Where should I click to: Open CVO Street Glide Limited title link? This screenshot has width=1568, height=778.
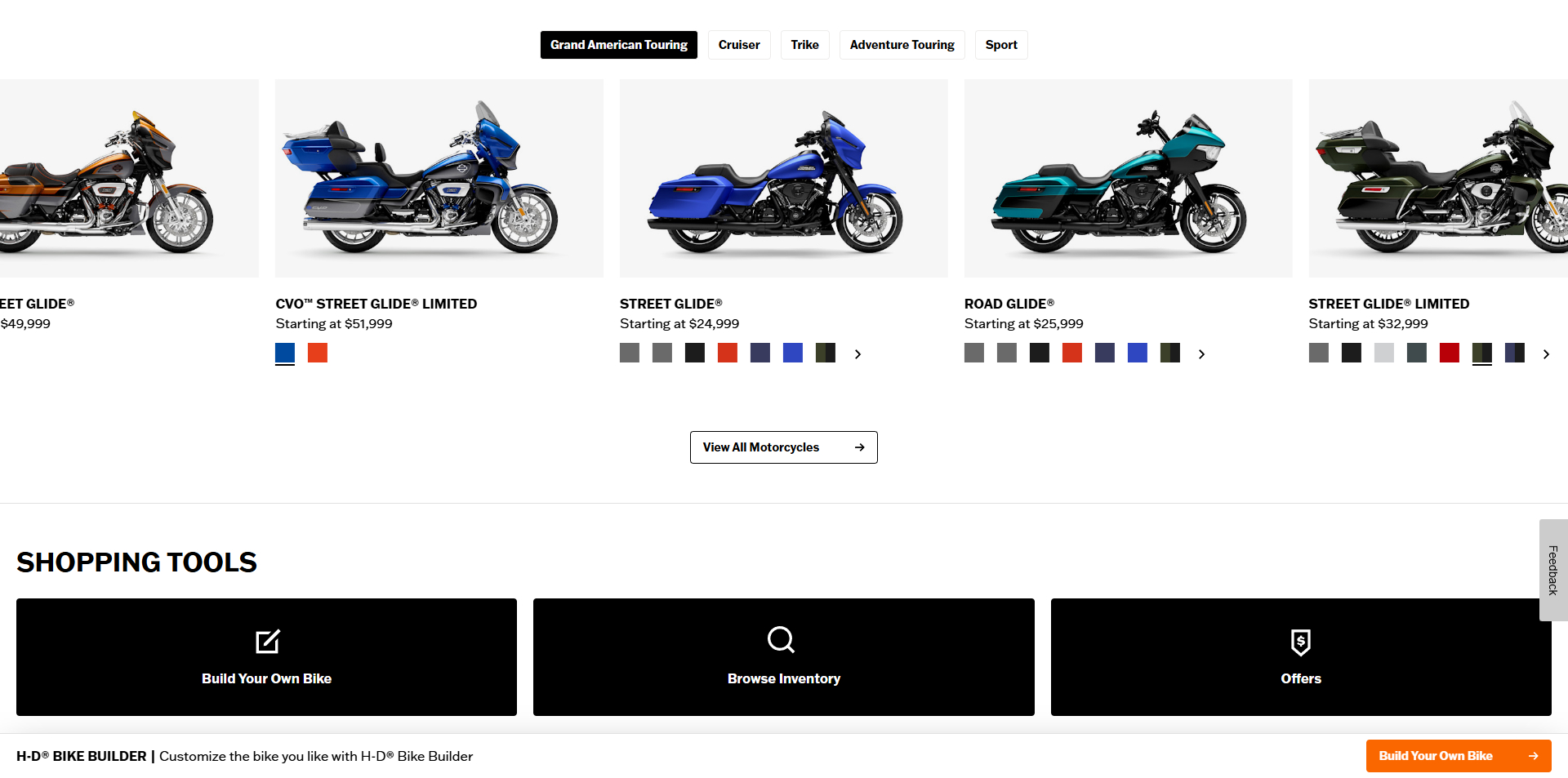click(x=376, y=304)
